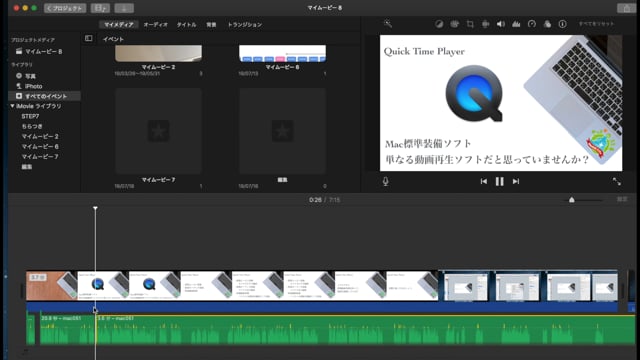Open the マイムービー 2 event thumbnail

coord(158,53)
